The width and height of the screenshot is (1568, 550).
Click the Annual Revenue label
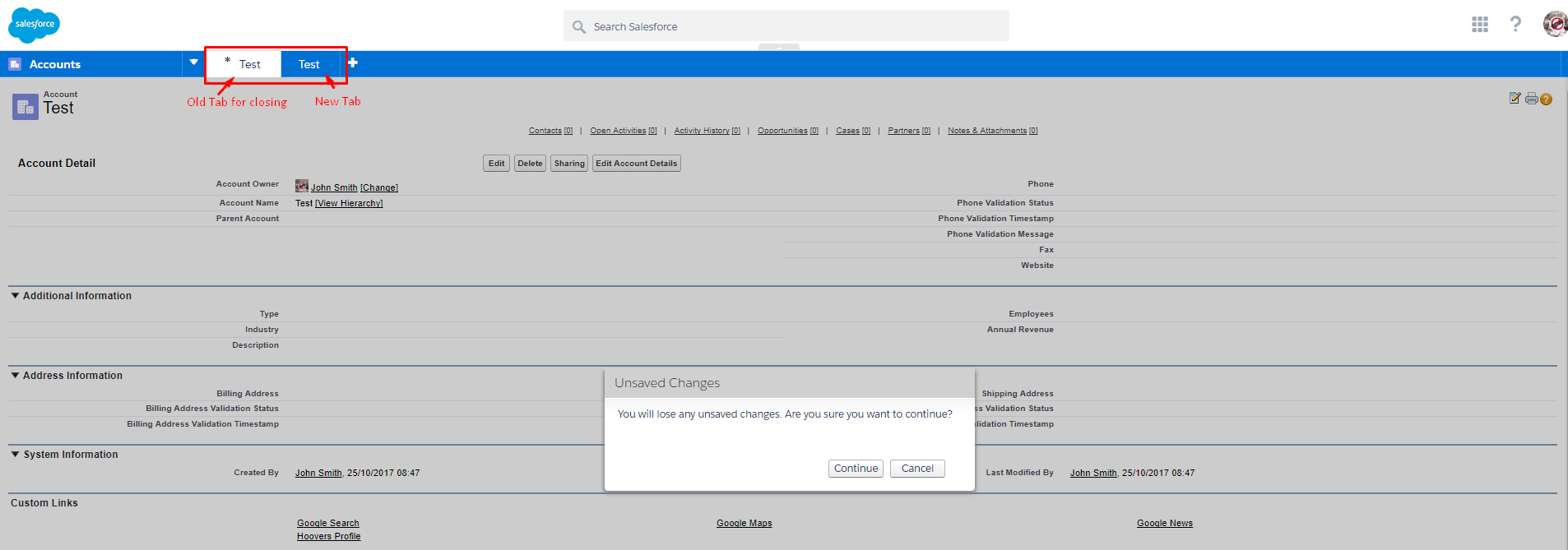tap(1020, 330)
